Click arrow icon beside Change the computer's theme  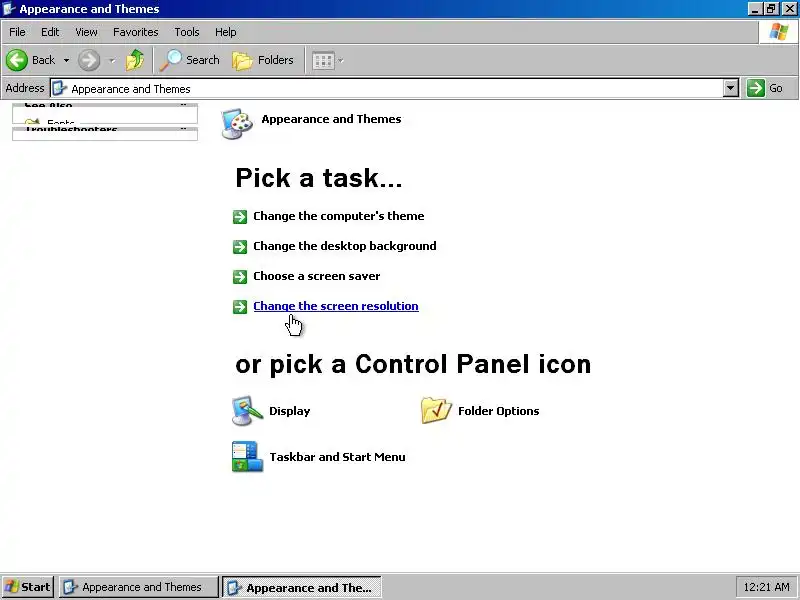point(240,217)
